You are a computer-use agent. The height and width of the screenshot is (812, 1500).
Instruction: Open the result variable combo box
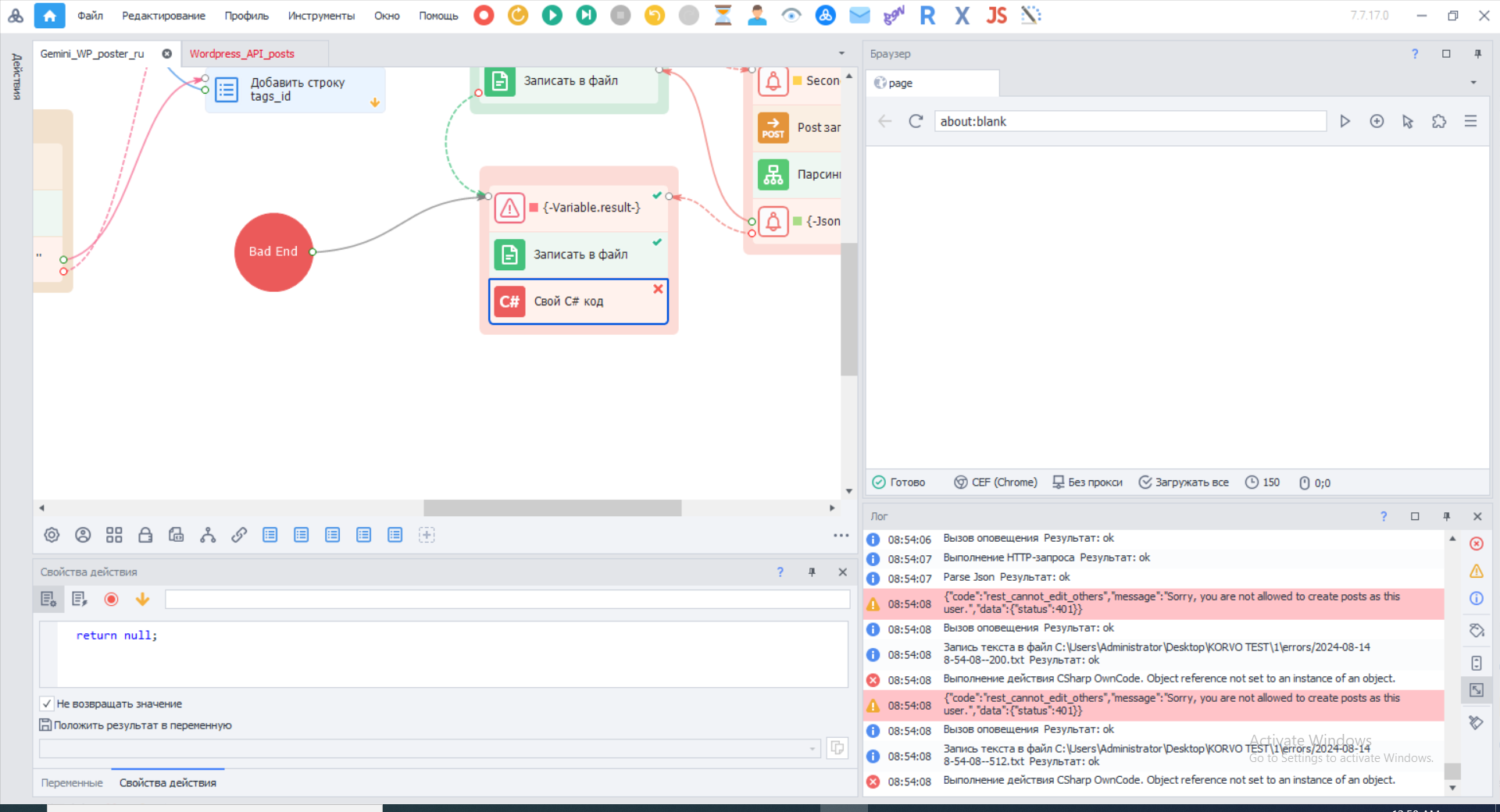(x=430, y=749)
